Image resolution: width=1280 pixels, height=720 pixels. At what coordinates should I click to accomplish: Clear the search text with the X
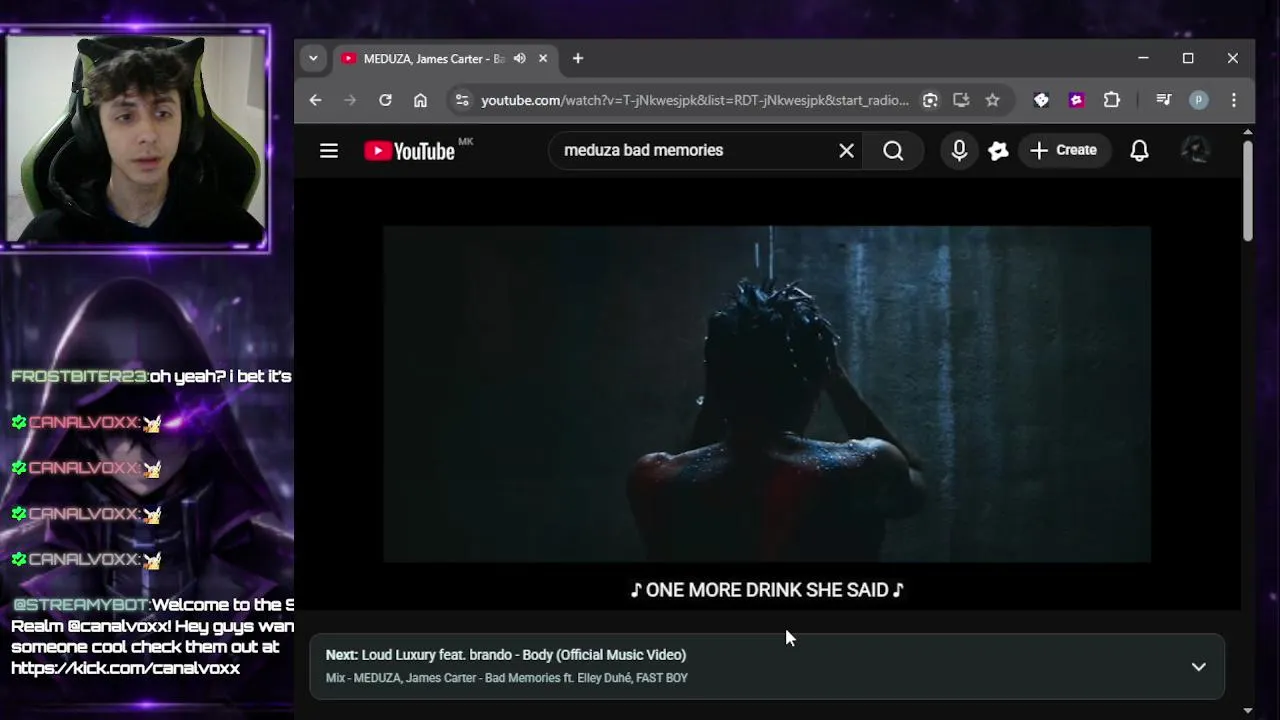click(846, 151)
